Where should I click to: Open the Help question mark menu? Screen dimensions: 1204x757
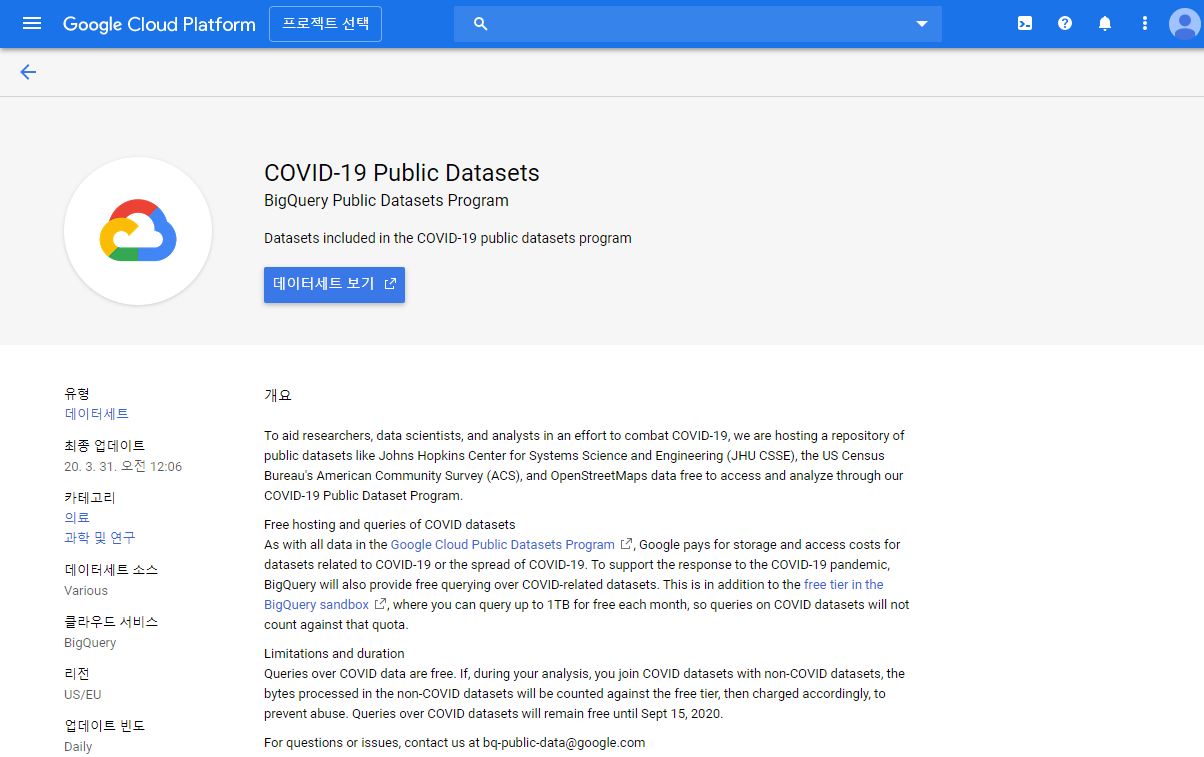pos(1064,23)
